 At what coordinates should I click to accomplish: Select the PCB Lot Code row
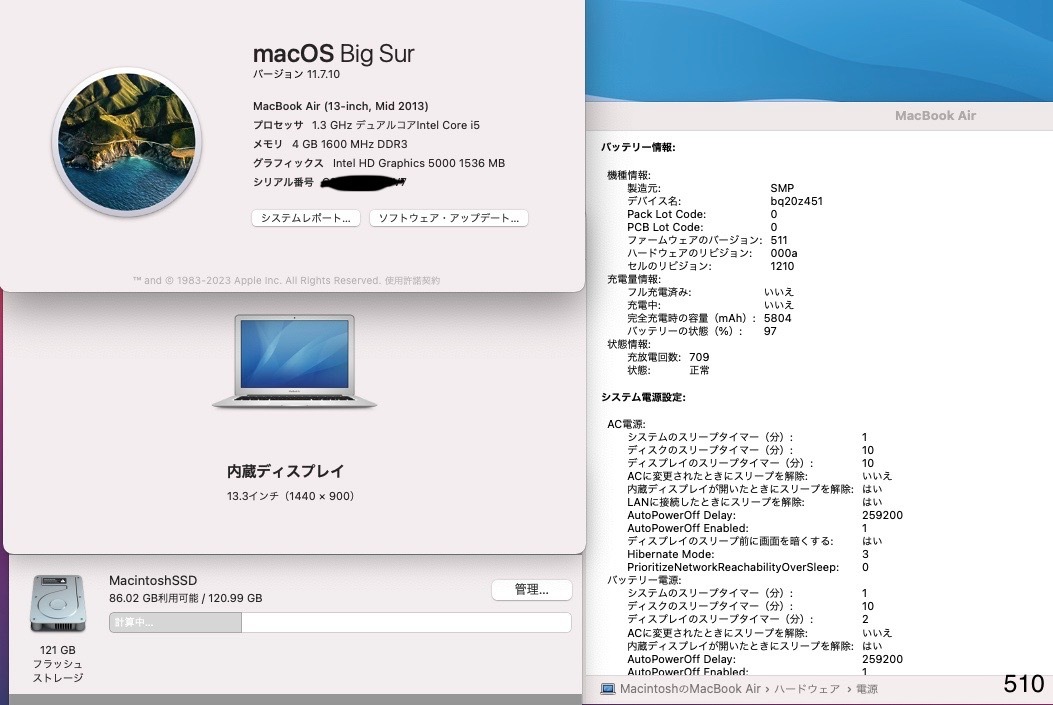(702, 227)
